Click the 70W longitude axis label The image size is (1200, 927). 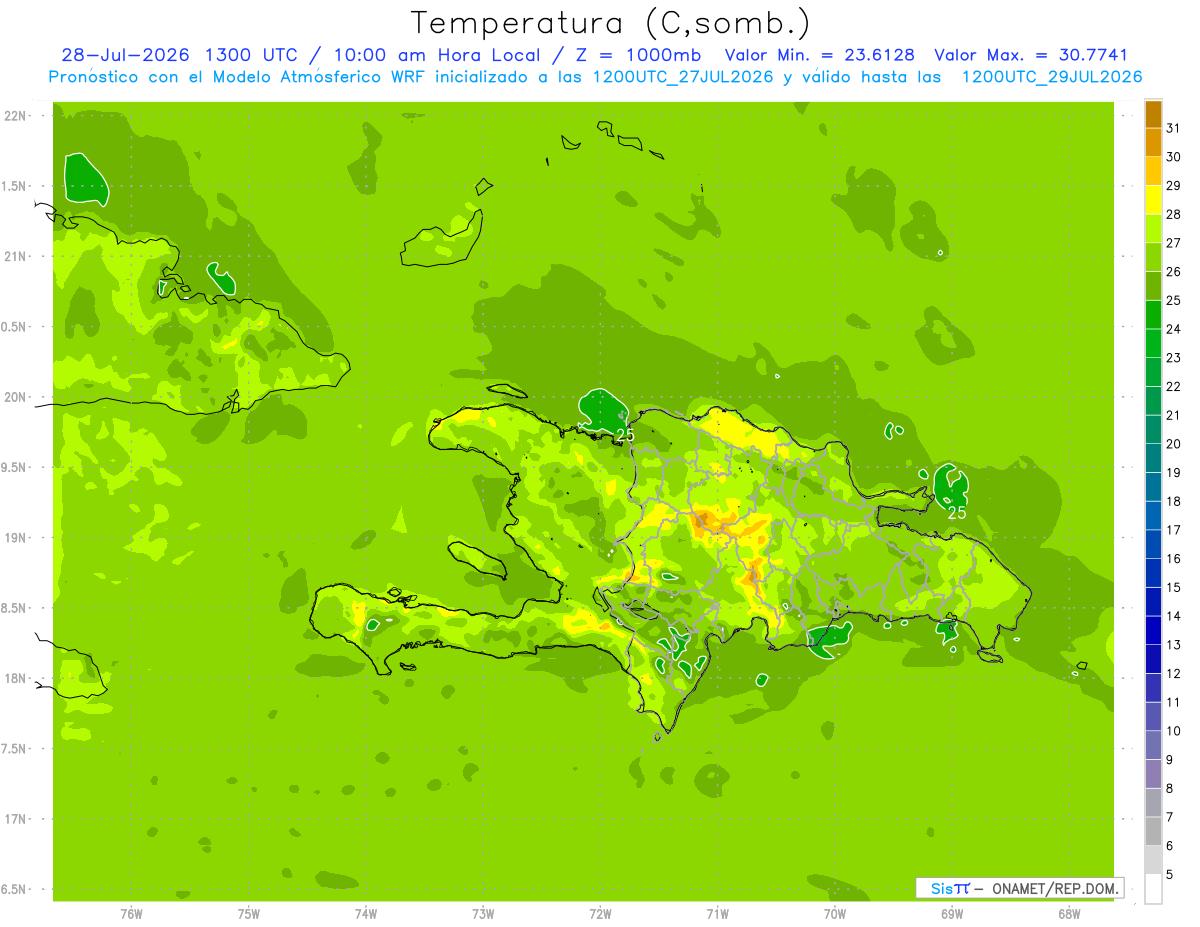coord(834,914)
